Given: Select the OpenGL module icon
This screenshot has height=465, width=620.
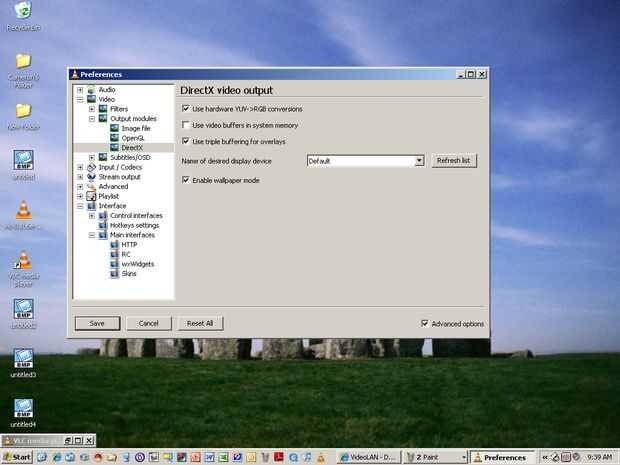Looking at the screenshot, I should [x=114, y=138].
